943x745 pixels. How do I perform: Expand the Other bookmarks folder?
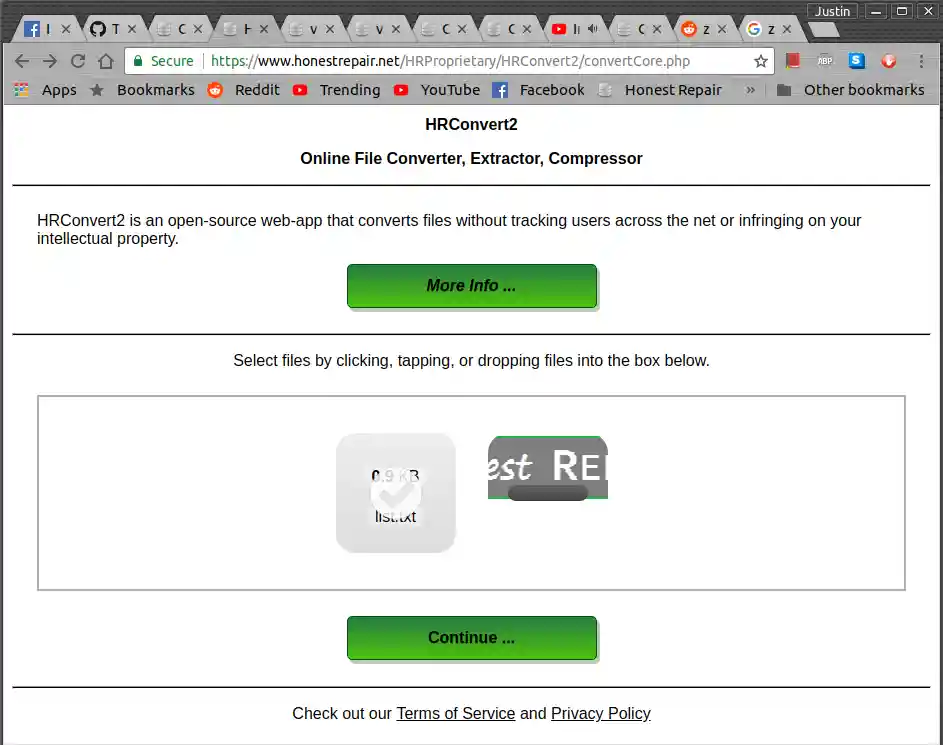pos(863,89)
